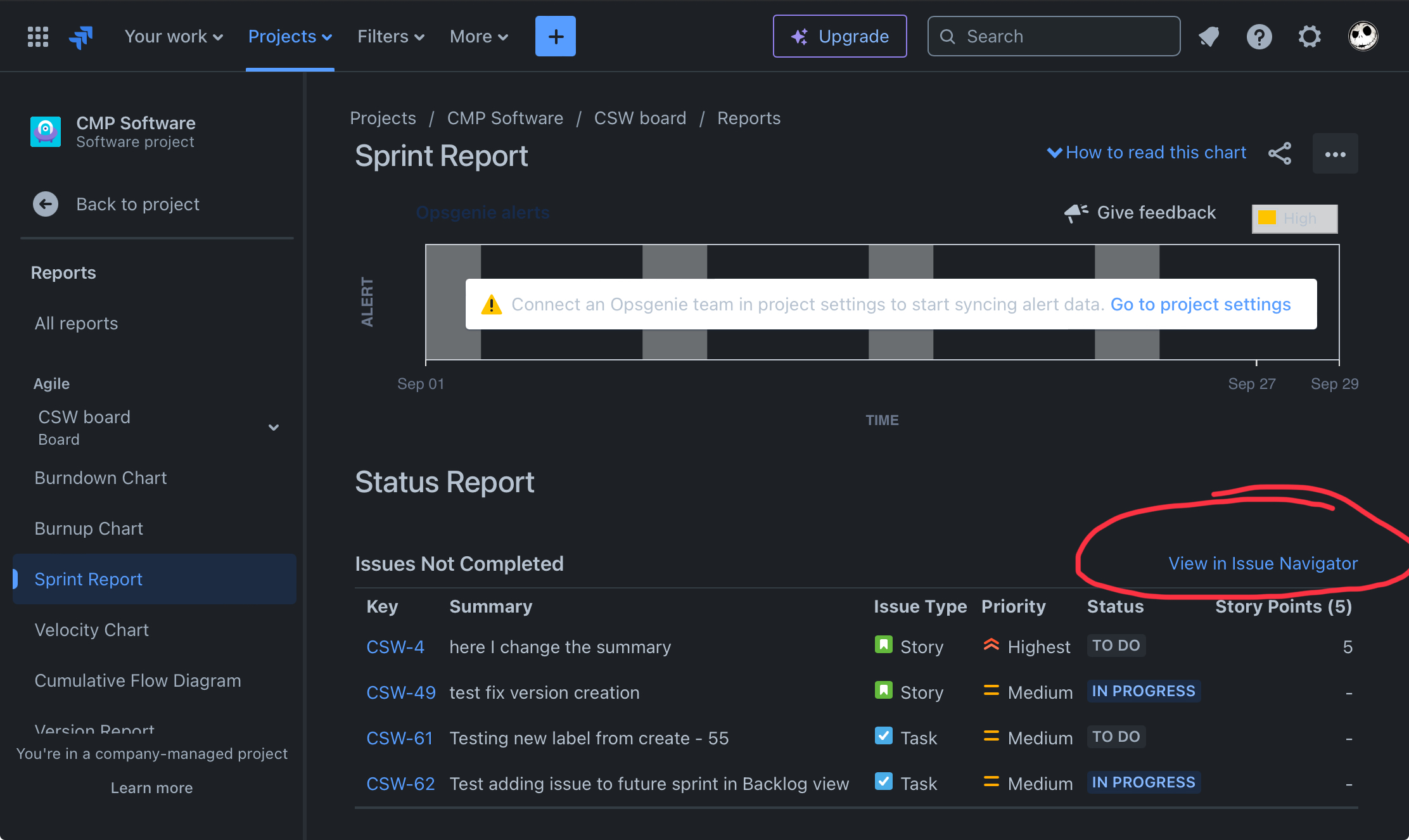Open the app switcher grid icon
Viewport: 1409px width, 840px height.
coord(37,36)
